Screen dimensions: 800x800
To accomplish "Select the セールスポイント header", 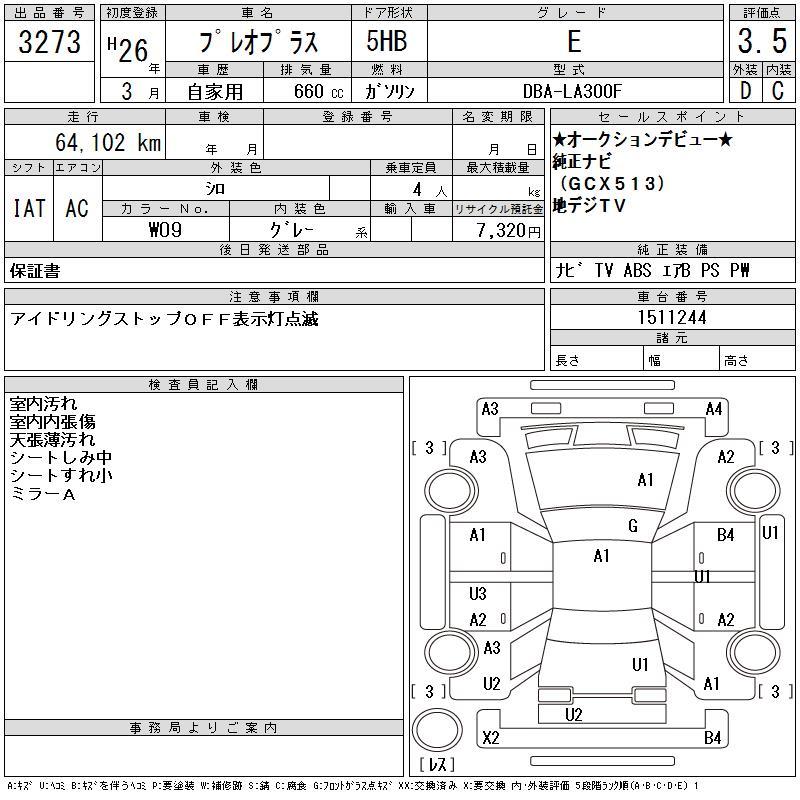I will [672, 117].
